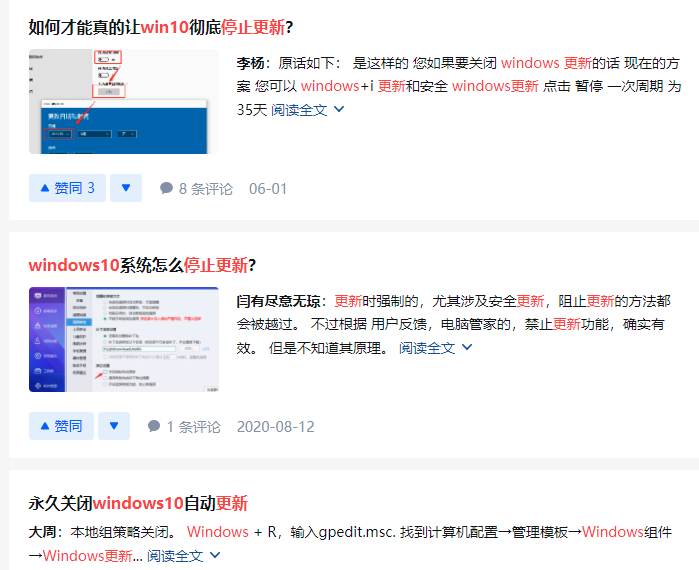Click comment bubble icon beside 8 条评论
The height and width of the screenshot is (570, 699).
point(166,188)
